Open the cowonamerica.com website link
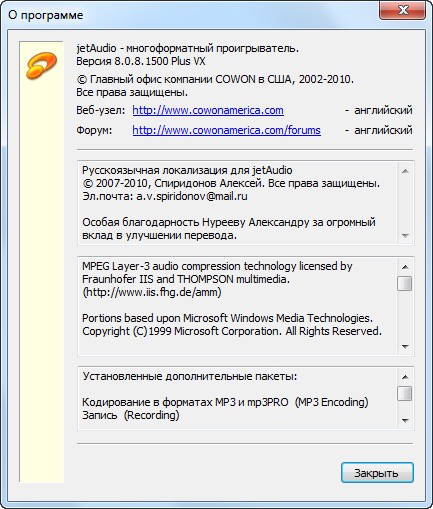Screen dimensions: 433x509 point(208,110)
